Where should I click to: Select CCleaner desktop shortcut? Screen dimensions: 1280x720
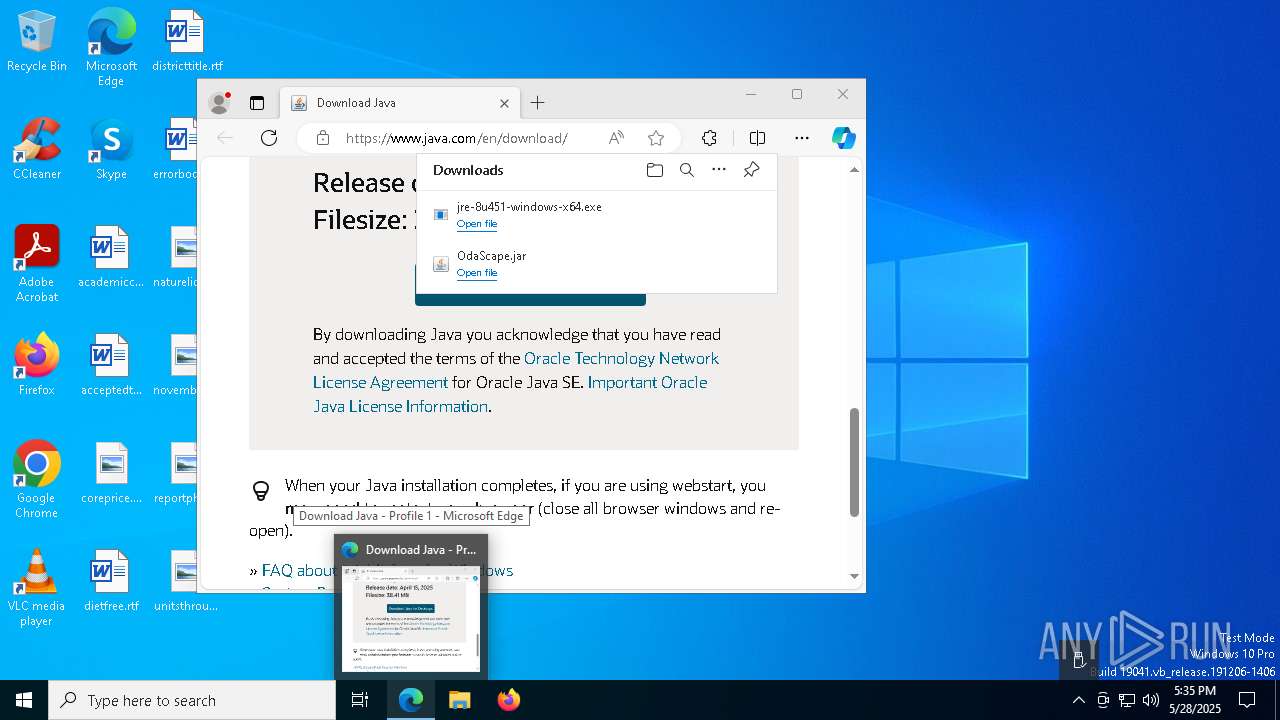pyautogui.click(x=37, y=150)
